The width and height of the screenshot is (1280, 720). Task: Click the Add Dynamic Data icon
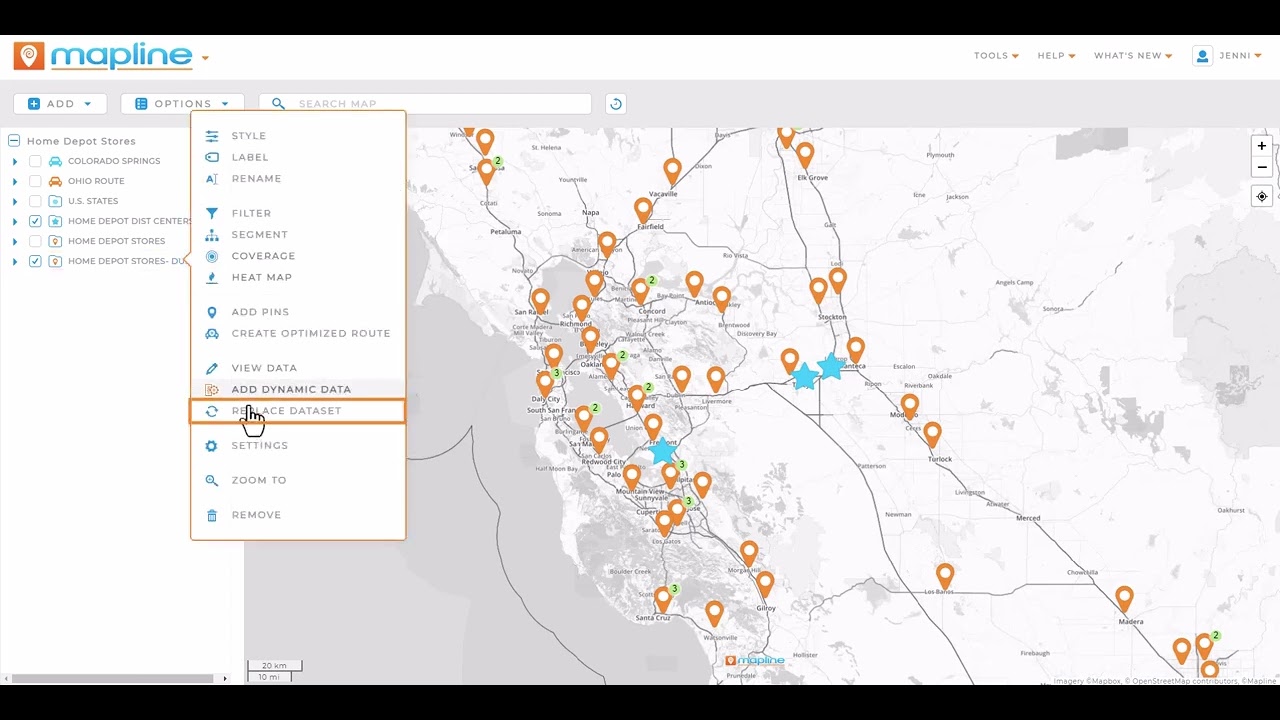tap(212, 390)
